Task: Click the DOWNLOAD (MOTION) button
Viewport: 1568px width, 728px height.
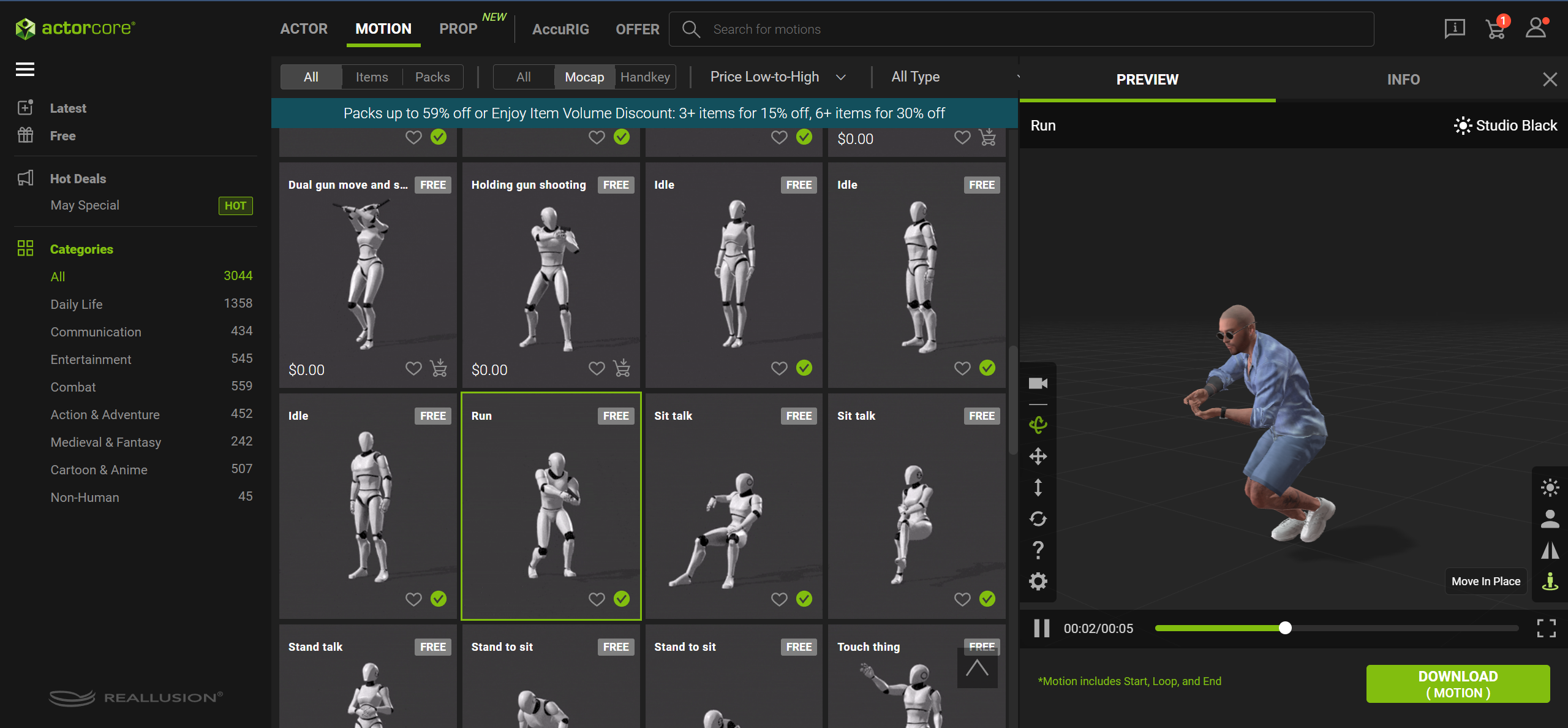Action: click(1458, 684)
